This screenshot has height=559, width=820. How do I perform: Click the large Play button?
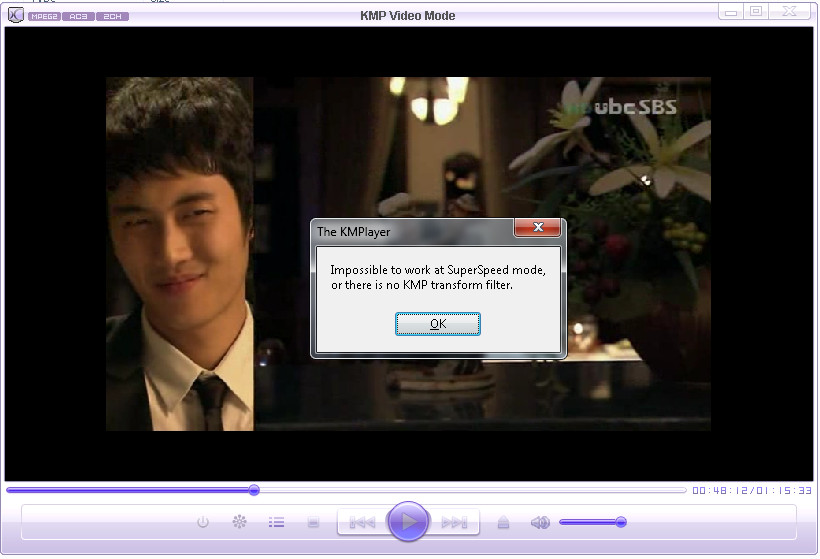pos(408,521)
